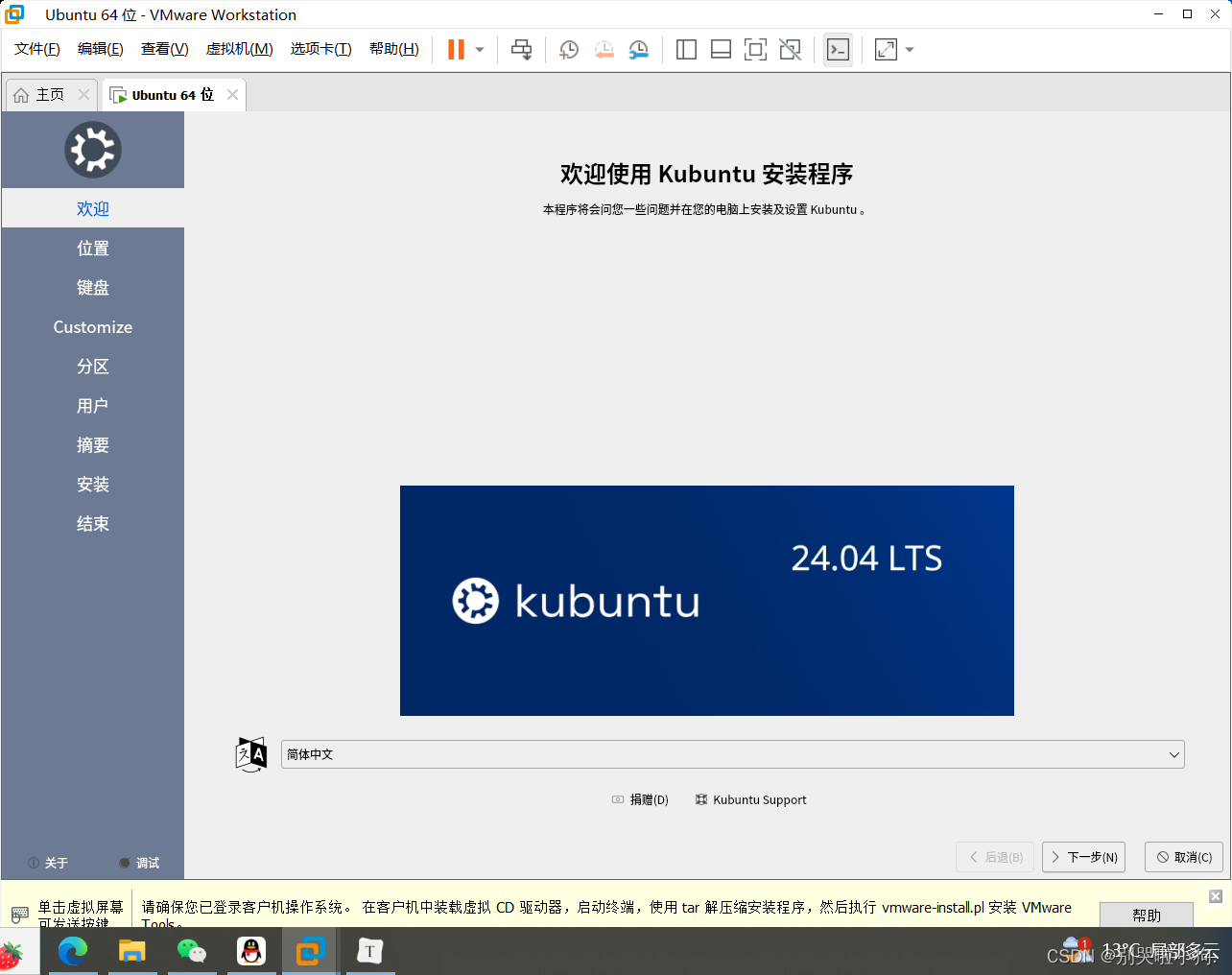Click the pause virtual machine icon
1232x975 pixels.
(456, 50)
